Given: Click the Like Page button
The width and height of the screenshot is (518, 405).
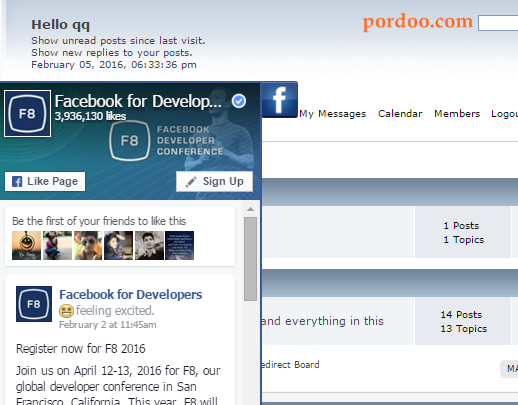Looking at the screenshot, I should tap(45, 181).
